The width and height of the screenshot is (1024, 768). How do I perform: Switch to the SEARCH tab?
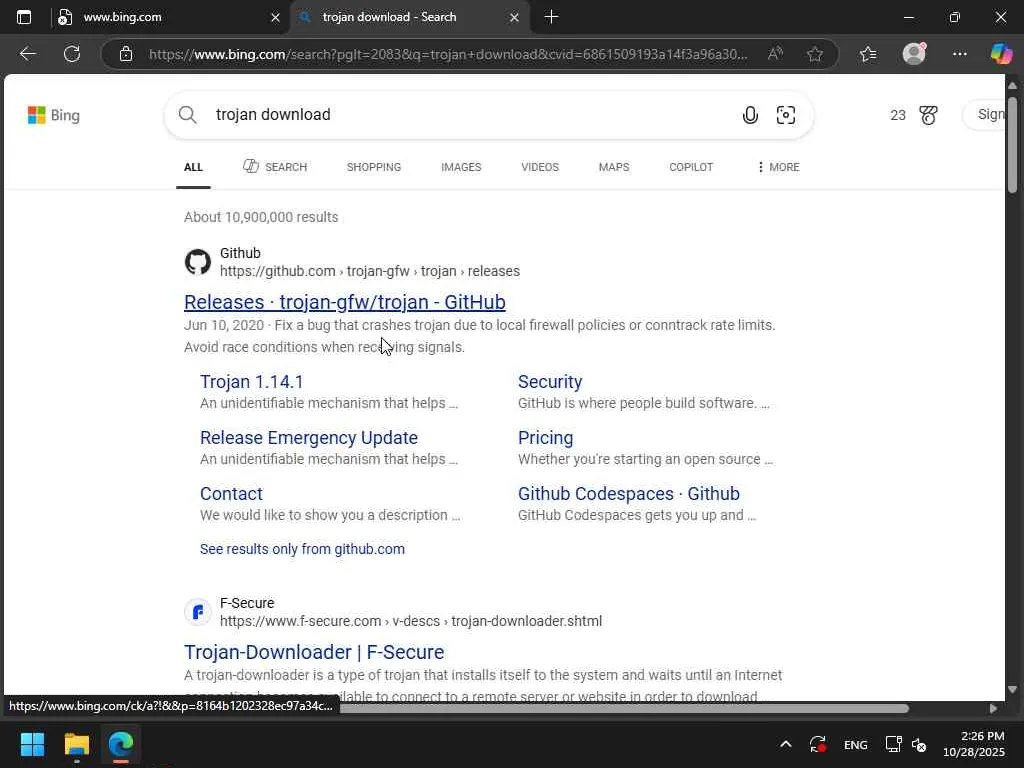pyautogui.click(x=275, y=167)
